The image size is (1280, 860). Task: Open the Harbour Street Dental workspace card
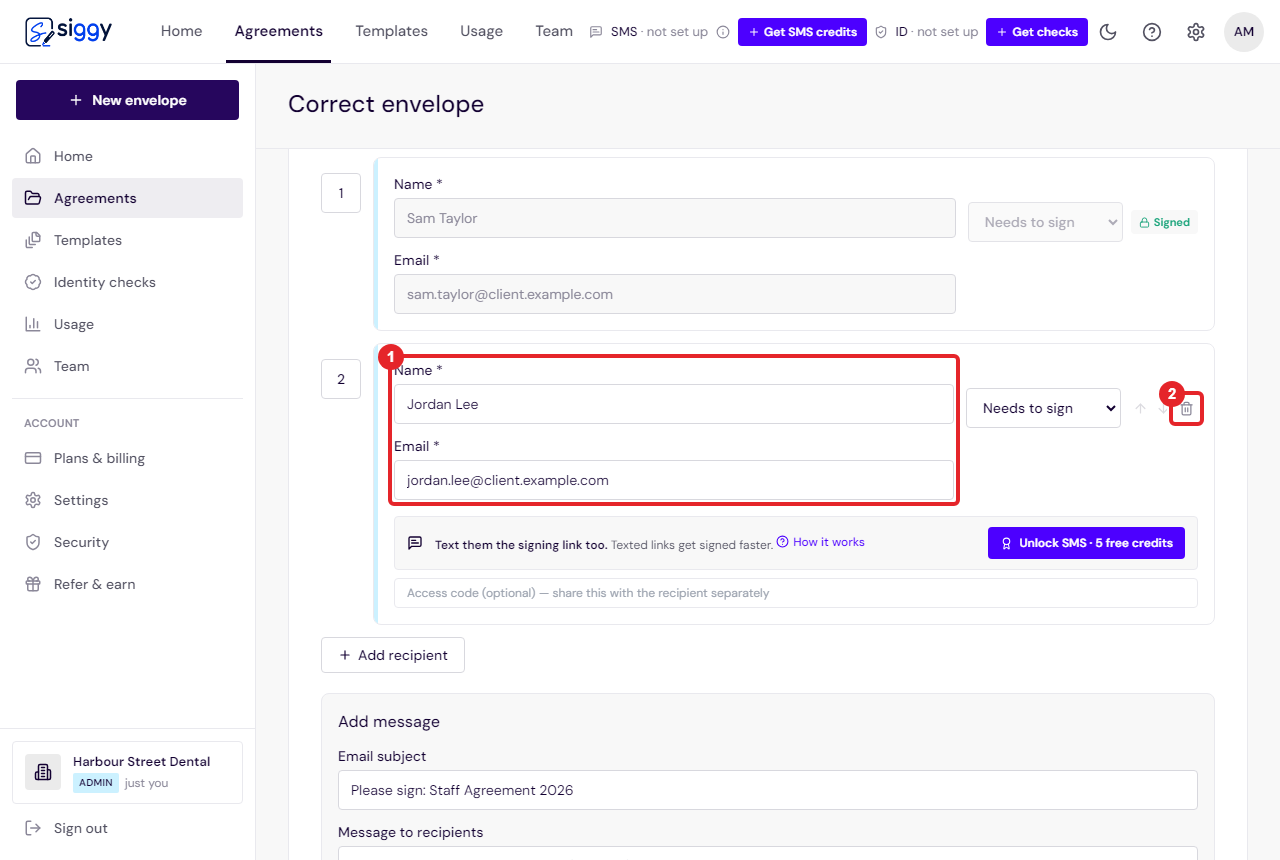[127, 772]
